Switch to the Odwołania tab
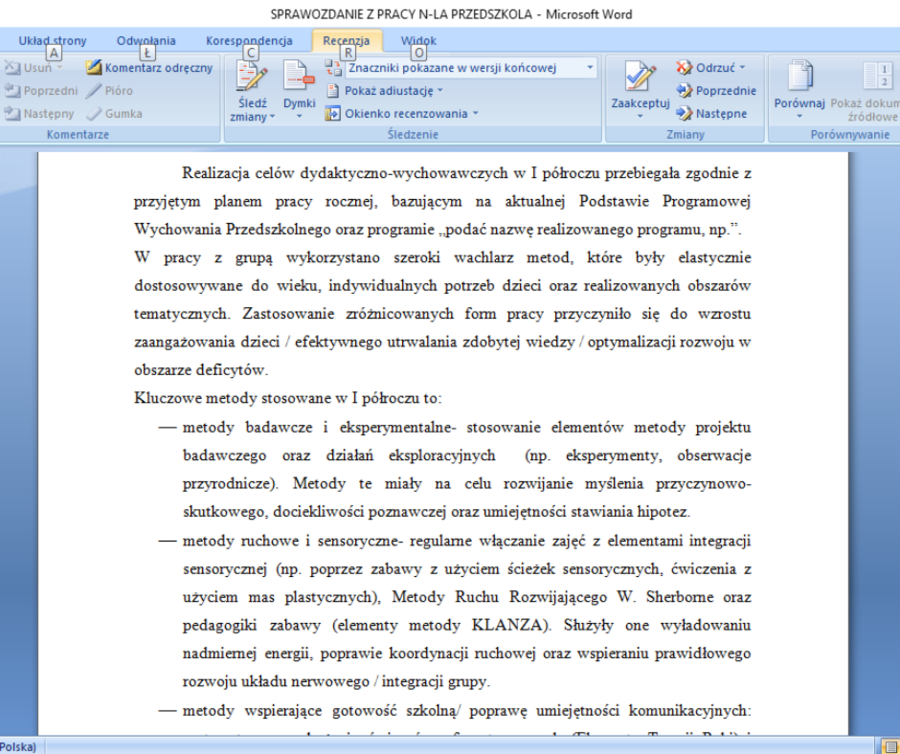Image resolution: width=900 pixels, height=754 pixels. [x=146, y=41]
